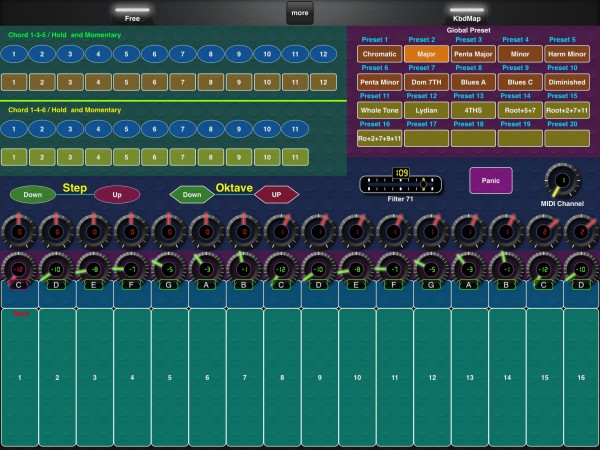Toggle Chord 1-3-5 hold oval 5

click(x=126, y=54)
